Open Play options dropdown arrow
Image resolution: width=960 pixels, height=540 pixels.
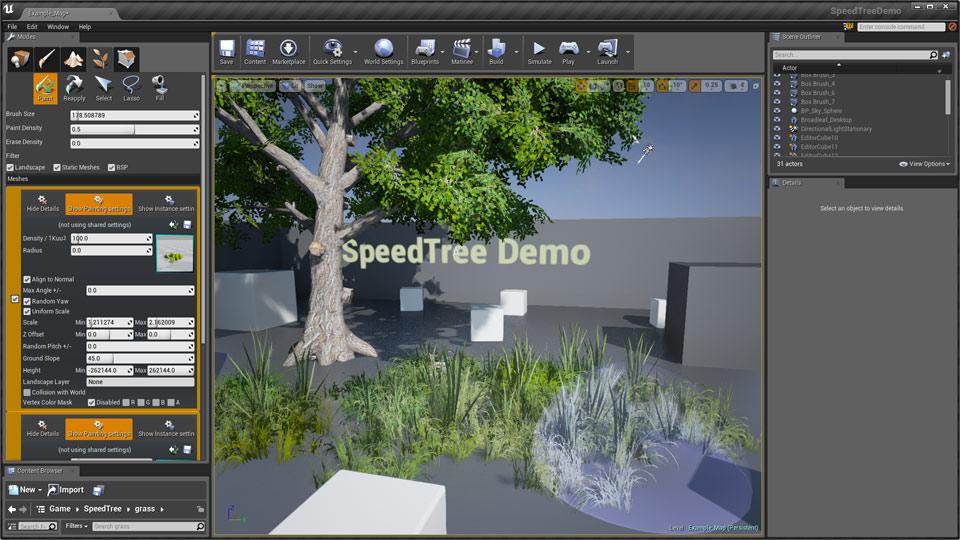(588, 52)
